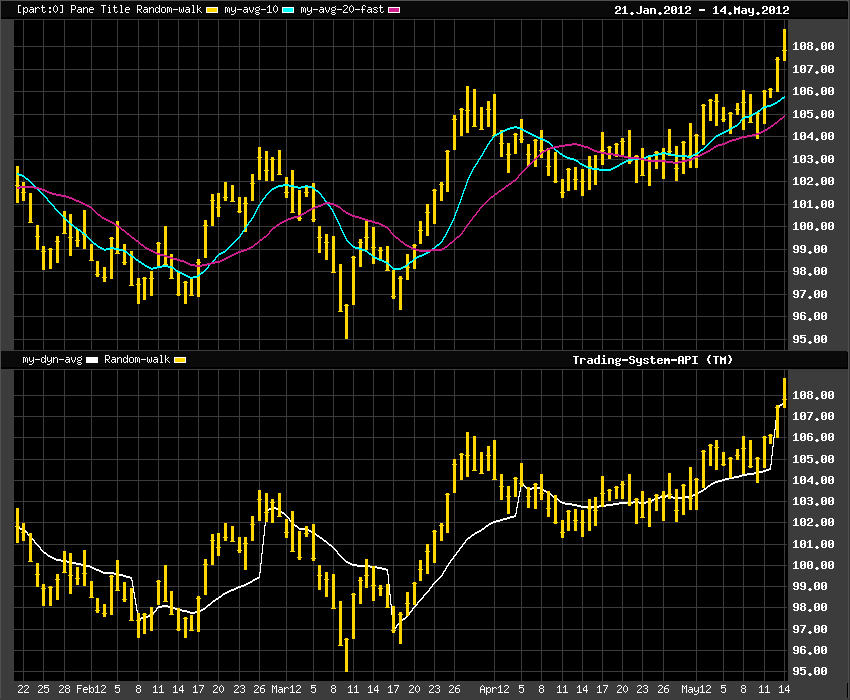Click the 'Trading-System-API (TM)' title text
This screenshot has width=850, height=700.
(x=653, y=359)
